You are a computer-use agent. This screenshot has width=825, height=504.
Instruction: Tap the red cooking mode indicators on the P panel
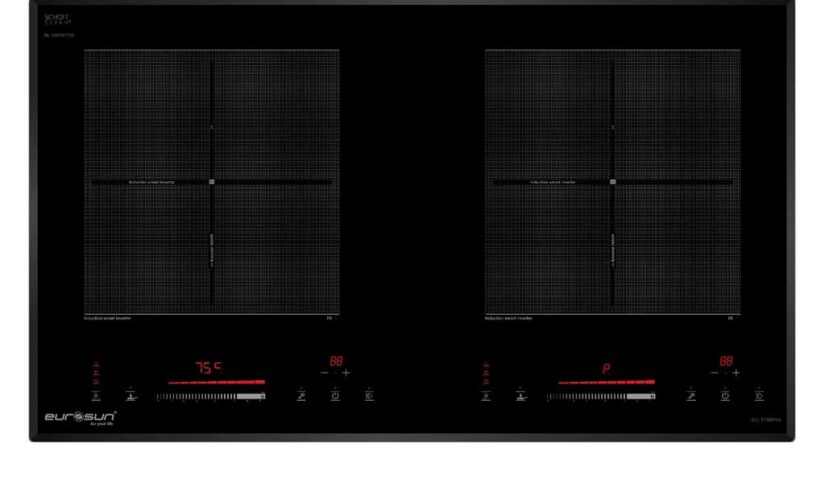486,373
